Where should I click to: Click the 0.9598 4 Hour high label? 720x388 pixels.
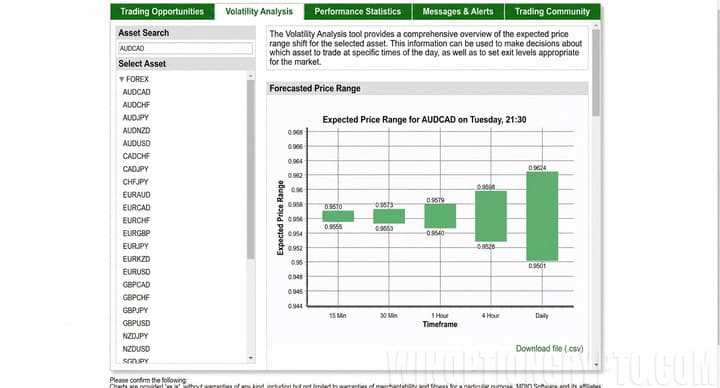486,187
